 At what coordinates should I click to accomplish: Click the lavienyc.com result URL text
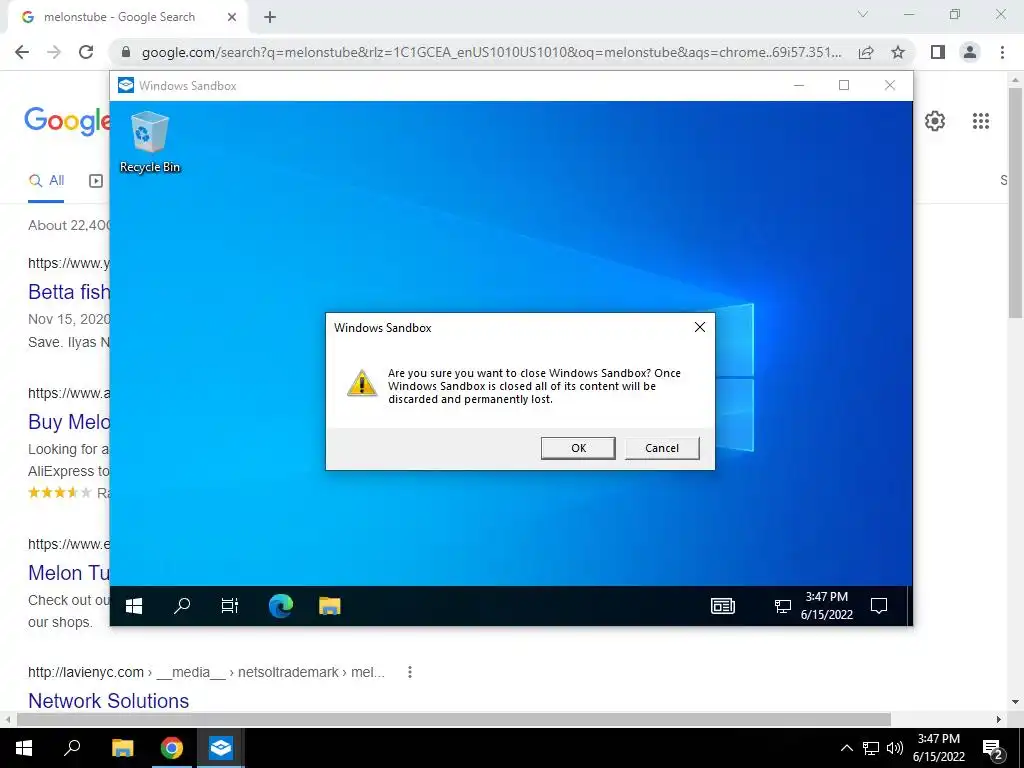206,672
